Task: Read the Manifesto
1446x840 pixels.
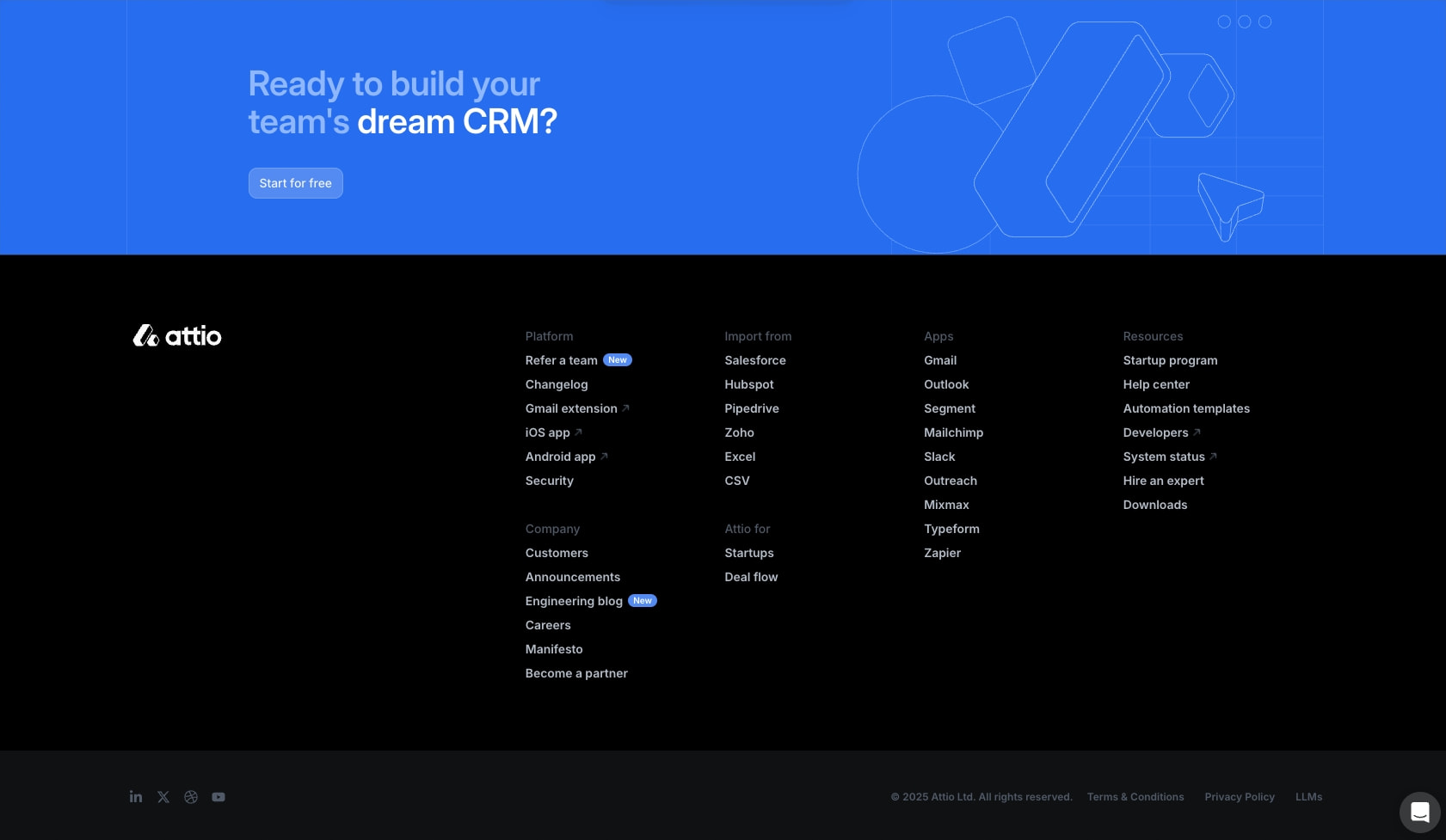Action: pos(554,649)
